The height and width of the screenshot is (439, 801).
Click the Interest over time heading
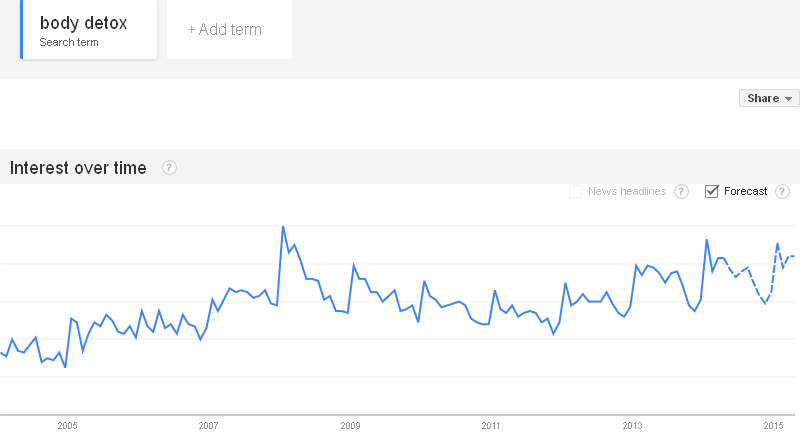[78, 168]
